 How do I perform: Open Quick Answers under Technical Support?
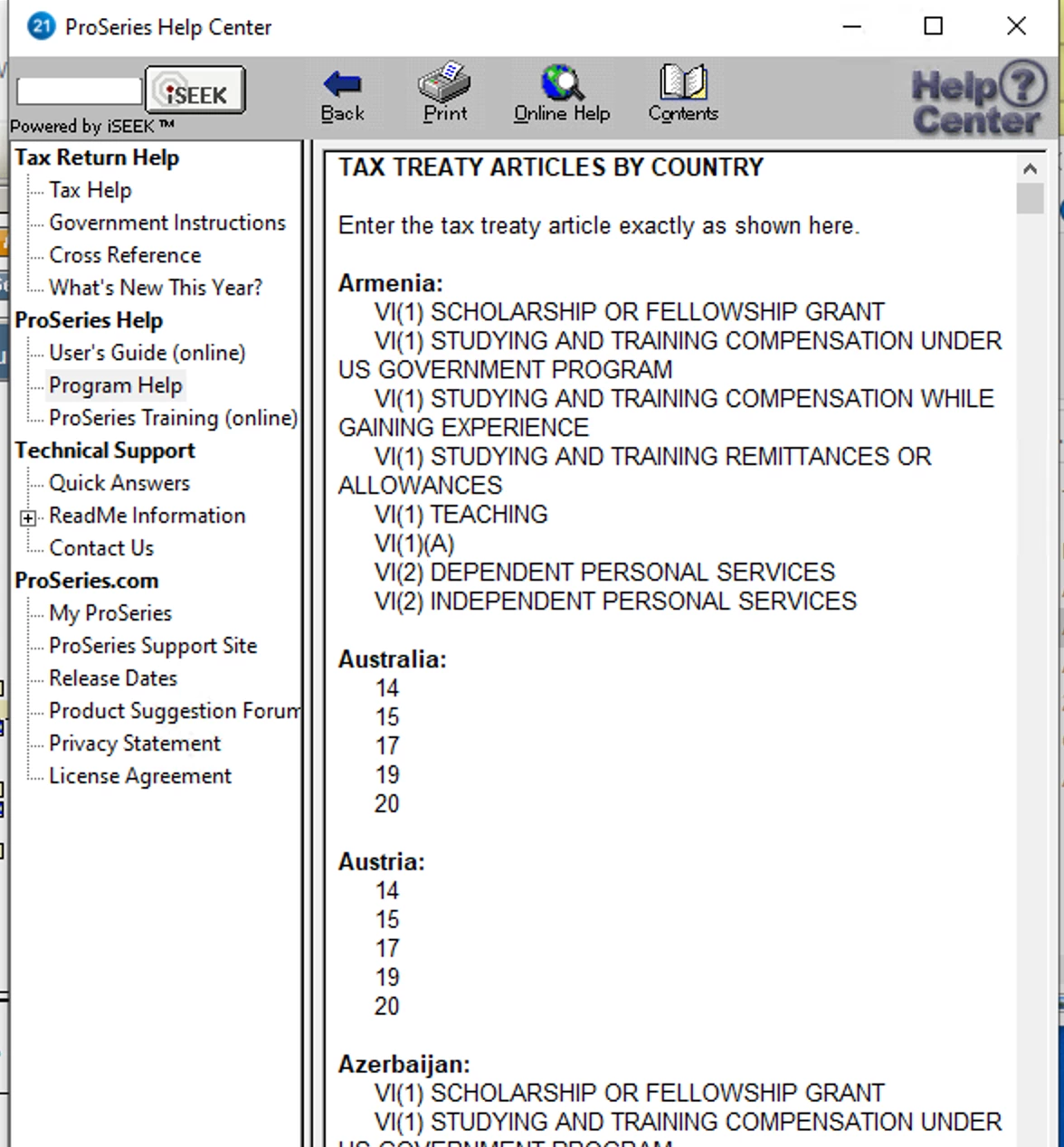click(x=119, y=483)
